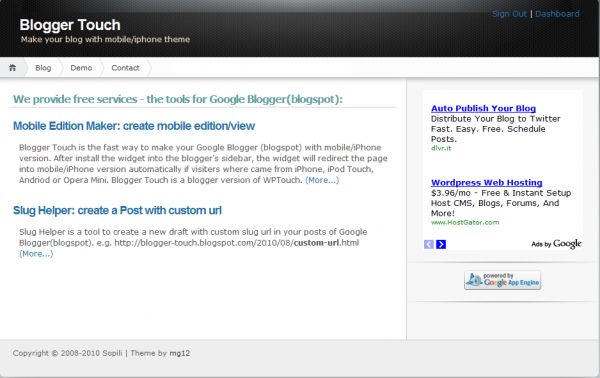
Task: Open the Google App Engine badge
Action: click(x=502, y=280)
